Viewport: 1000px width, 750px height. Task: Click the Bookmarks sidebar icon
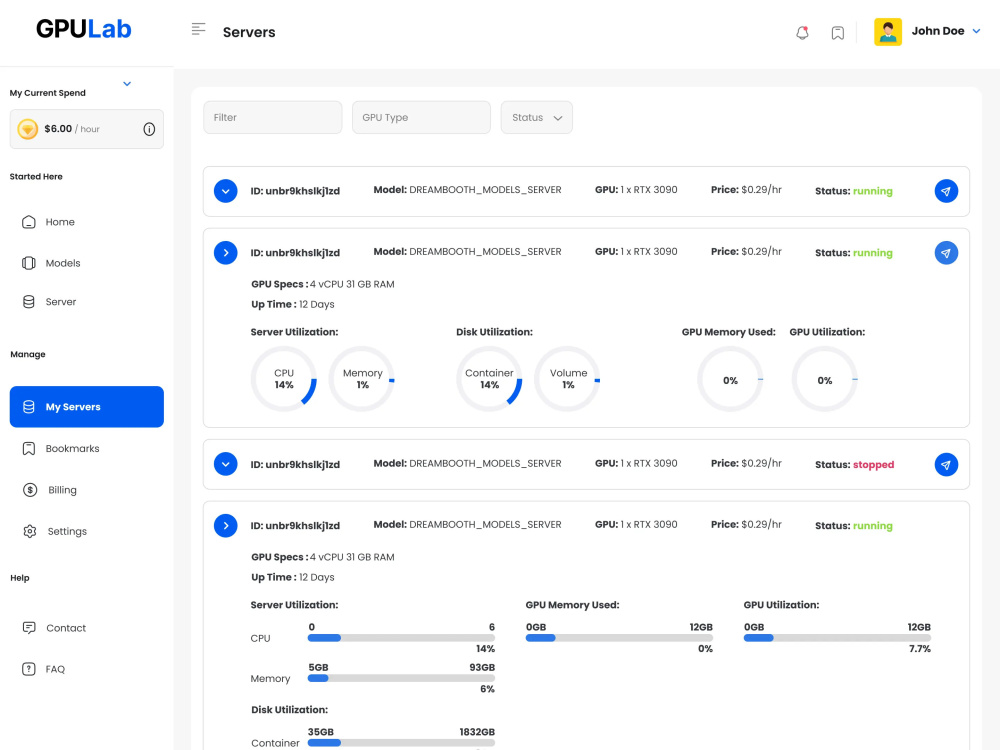[29, 448]
